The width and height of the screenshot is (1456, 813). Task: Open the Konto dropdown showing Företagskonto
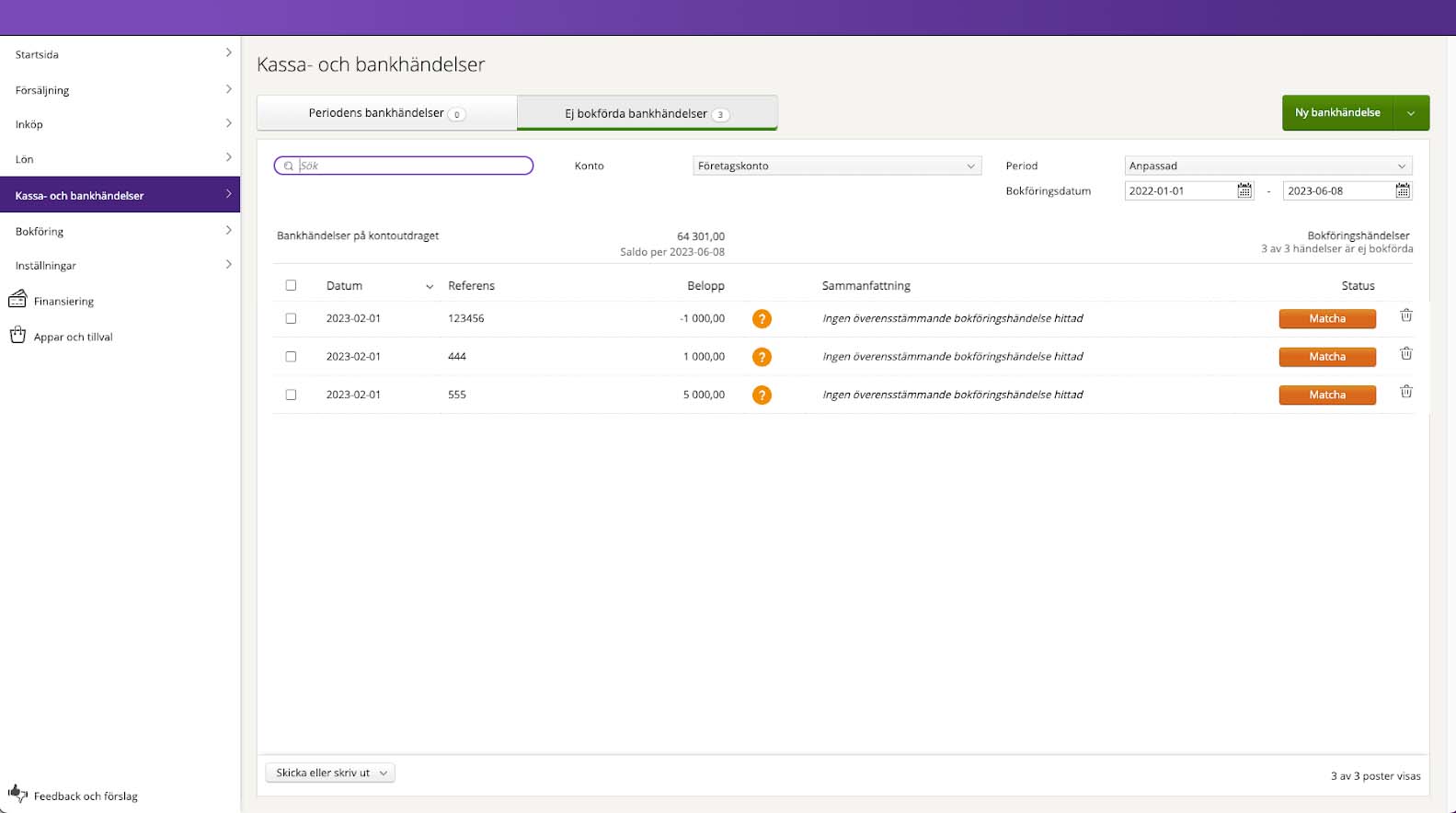pyautogui.click(x=837, y=166)
